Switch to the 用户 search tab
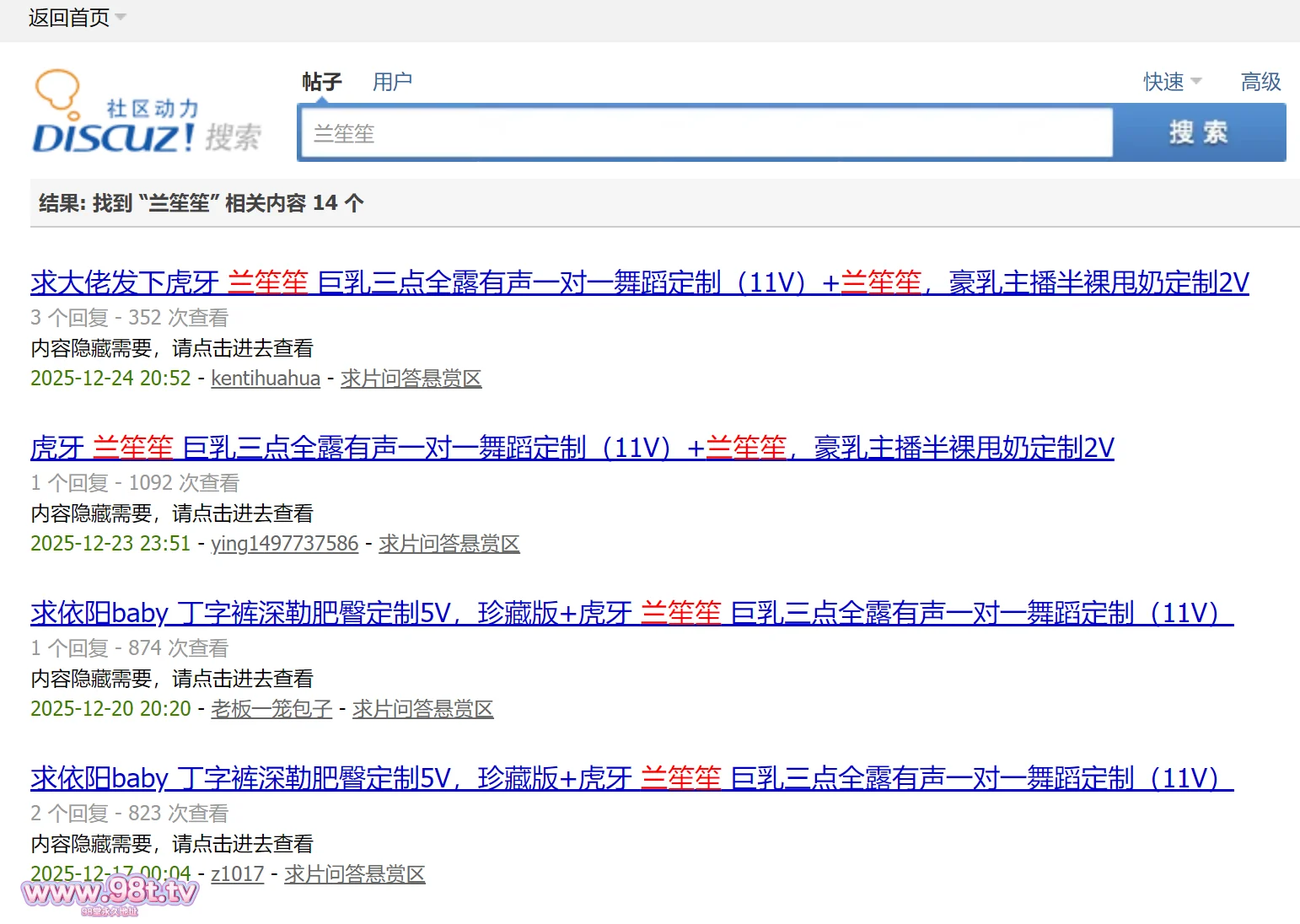The image size is (1300, 924). point(392,82)
